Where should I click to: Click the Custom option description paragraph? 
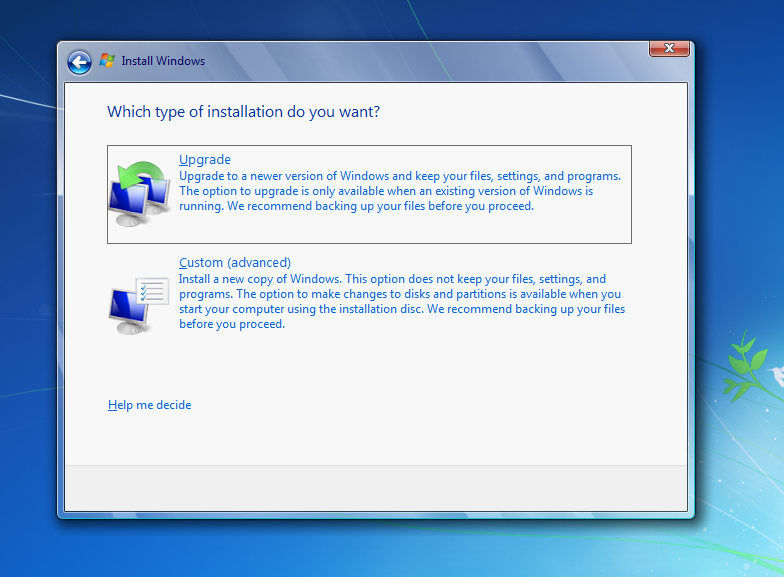(402, 302)
